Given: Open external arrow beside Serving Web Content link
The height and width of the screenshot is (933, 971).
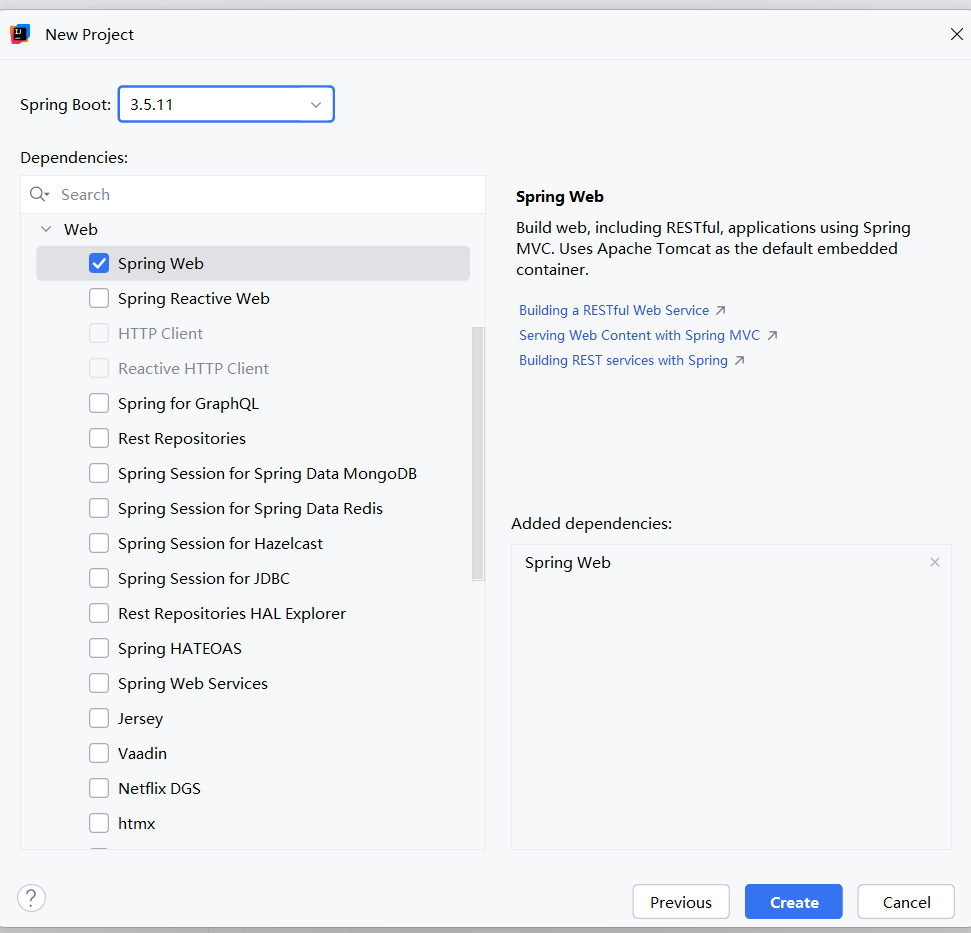Looking at the screenshot, I should 772,336.
